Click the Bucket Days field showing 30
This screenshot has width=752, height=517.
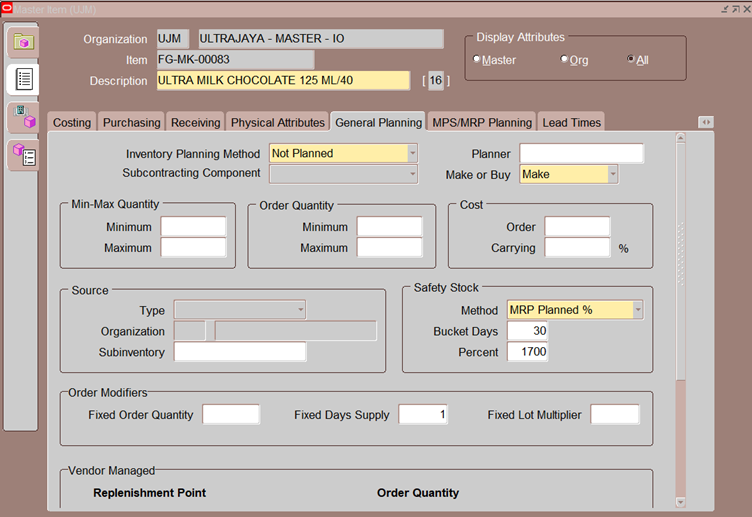click(527, 330)
